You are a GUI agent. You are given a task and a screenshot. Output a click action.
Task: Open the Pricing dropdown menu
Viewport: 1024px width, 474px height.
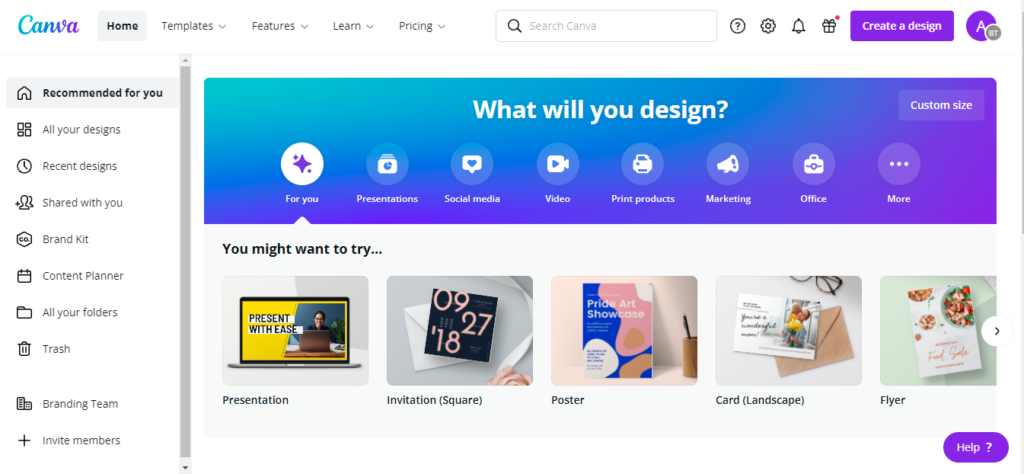coord(423,26)
